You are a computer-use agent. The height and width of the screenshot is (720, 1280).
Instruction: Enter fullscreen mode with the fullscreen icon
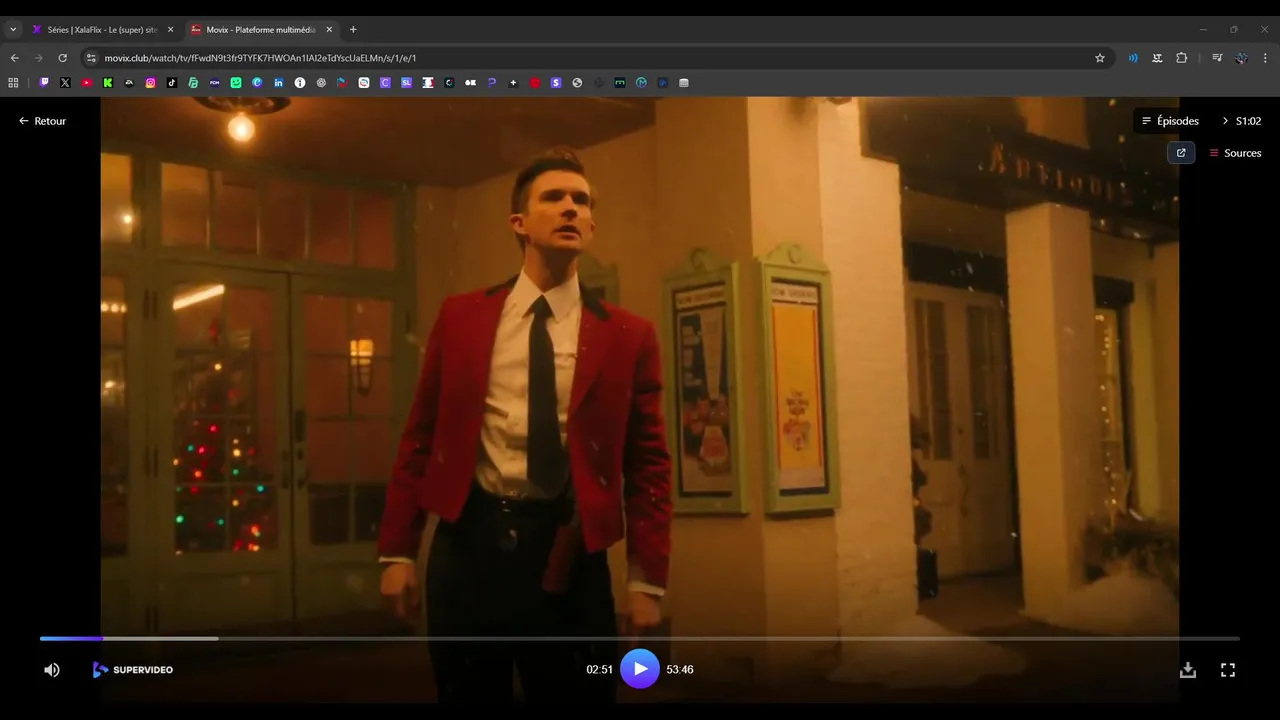tap(1228, 670)
